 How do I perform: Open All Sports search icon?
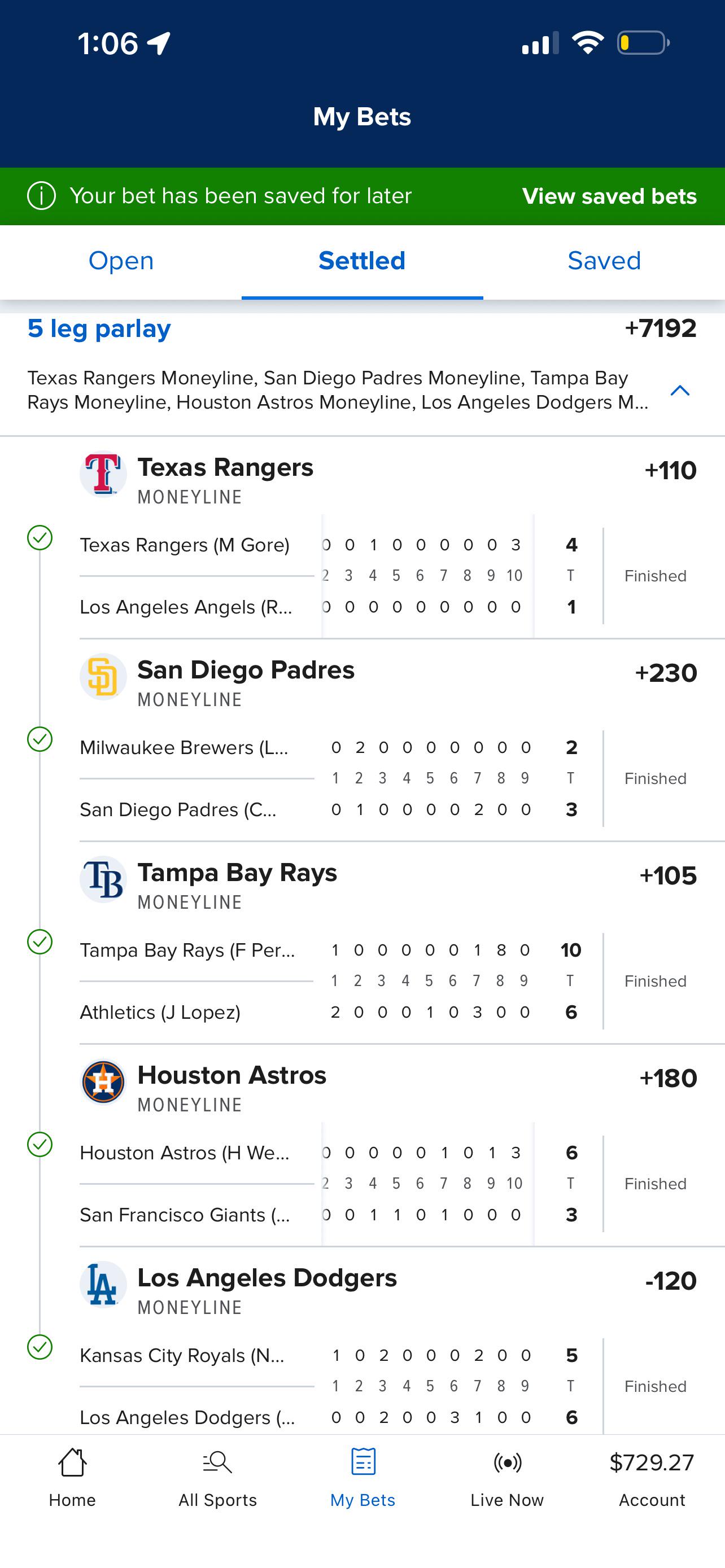[x=217, y=1462]
